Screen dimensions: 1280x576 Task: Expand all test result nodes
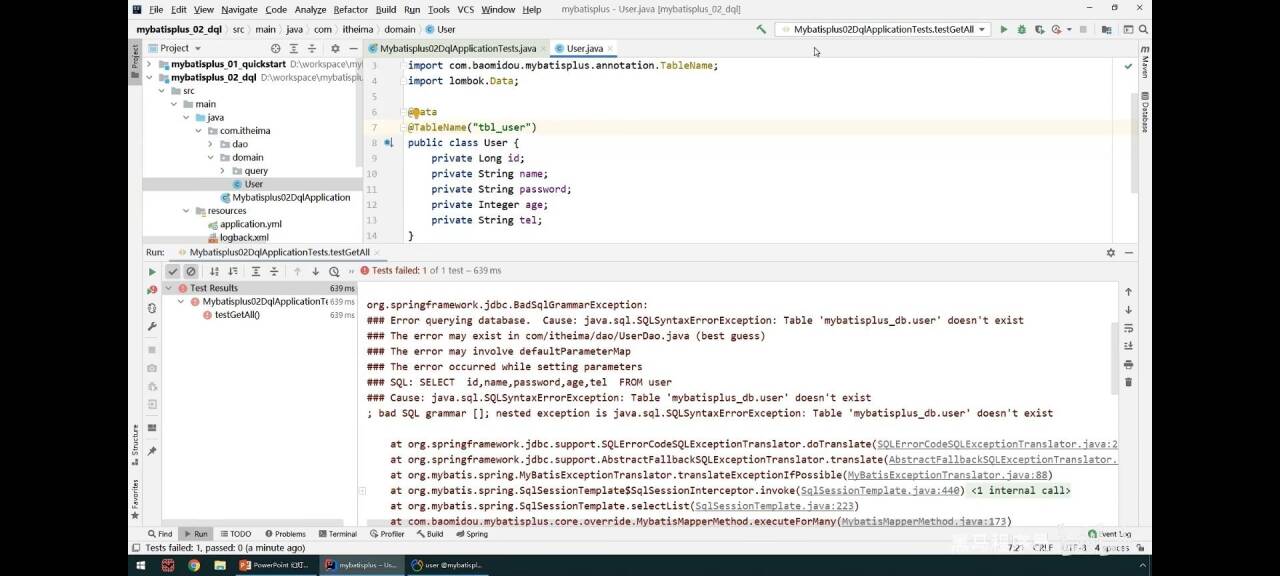(256, 271)
